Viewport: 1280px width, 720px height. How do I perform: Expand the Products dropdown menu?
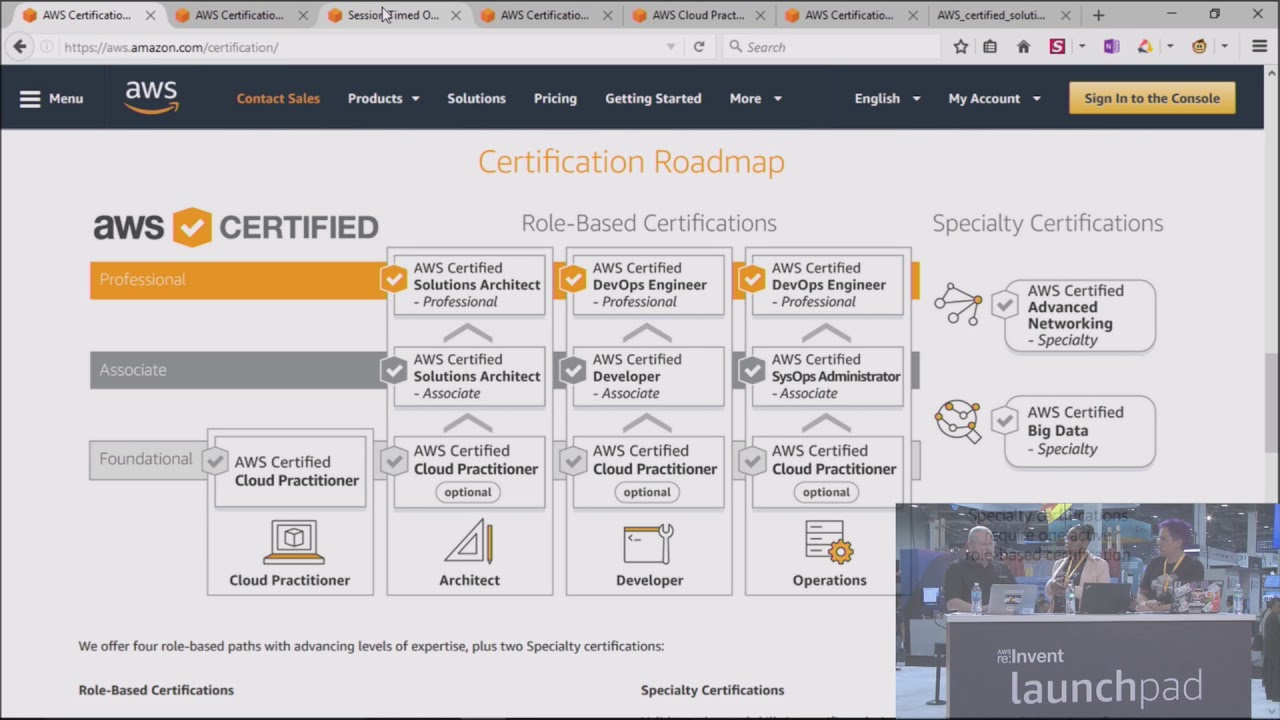(384, 98)
